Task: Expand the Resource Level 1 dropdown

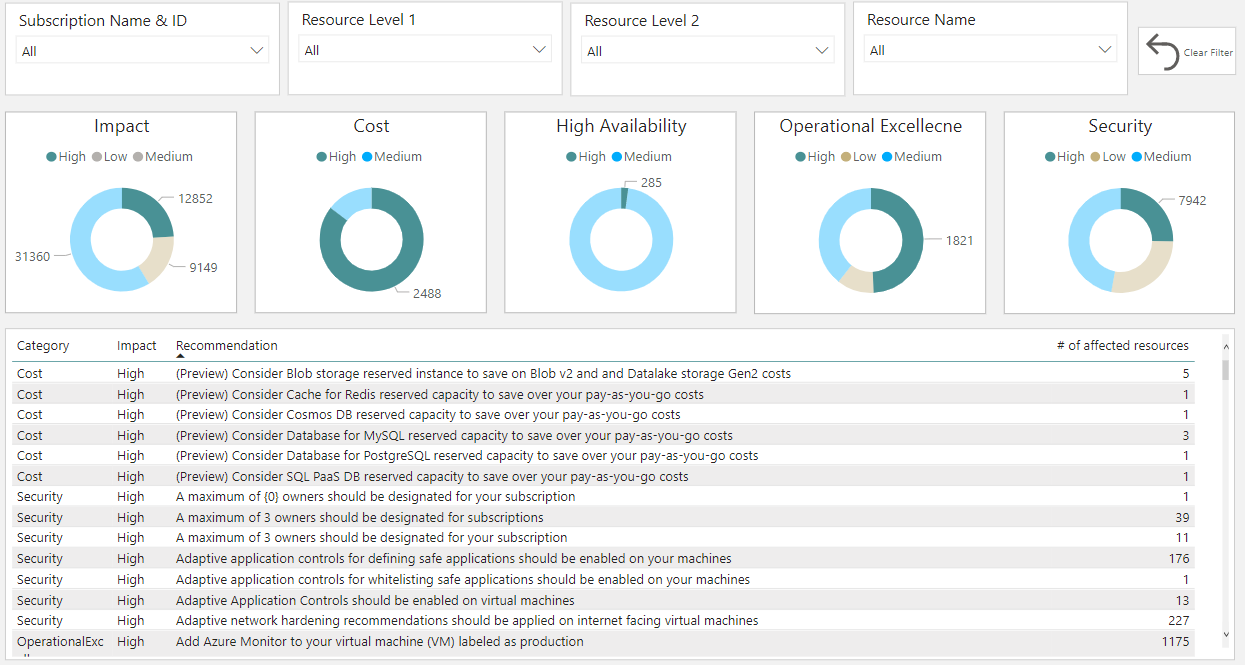Action: tap(425, 50)
